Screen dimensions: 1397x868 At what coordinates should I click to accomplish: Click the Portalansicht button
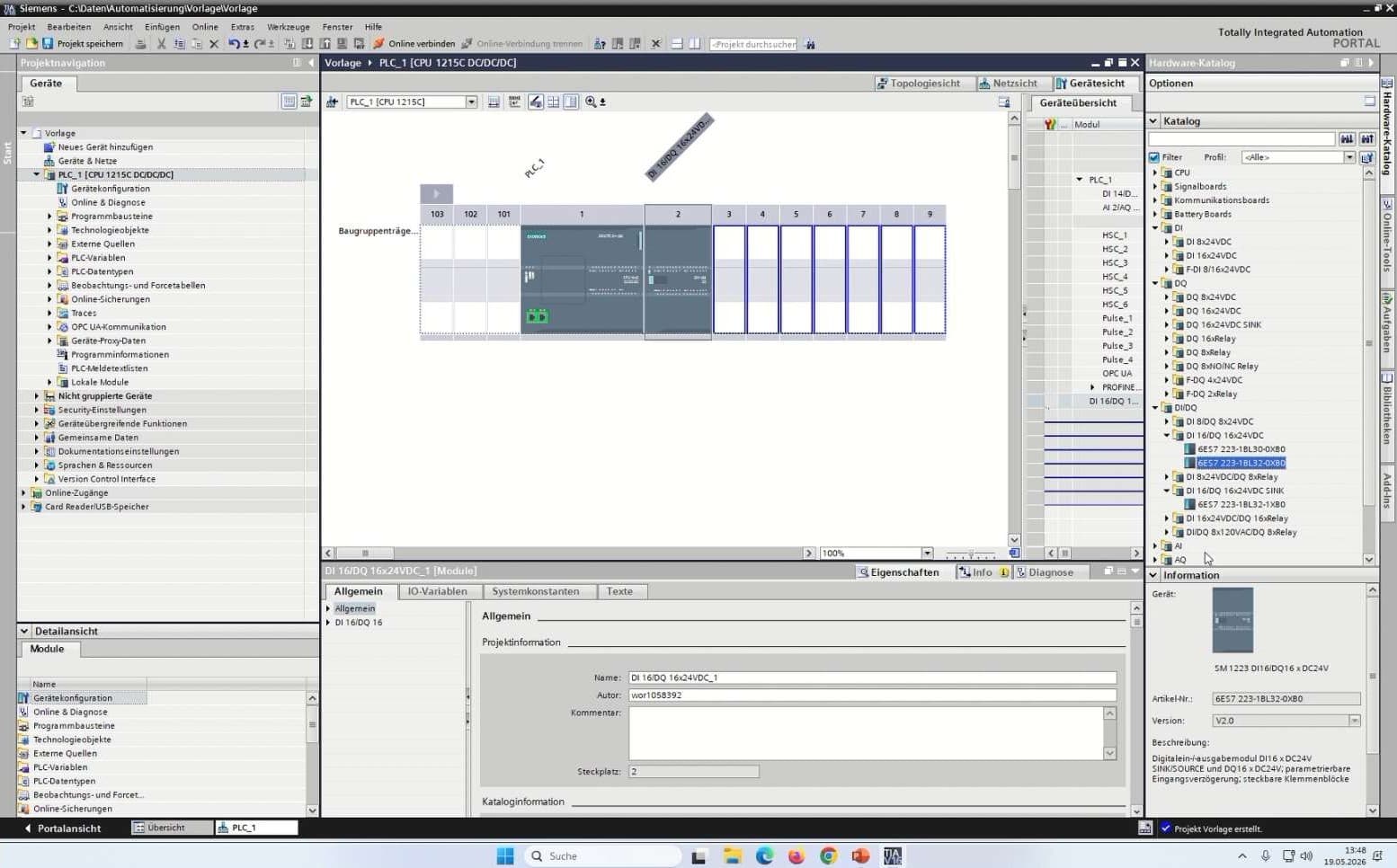pyautogui.click(x=63, y=828)
